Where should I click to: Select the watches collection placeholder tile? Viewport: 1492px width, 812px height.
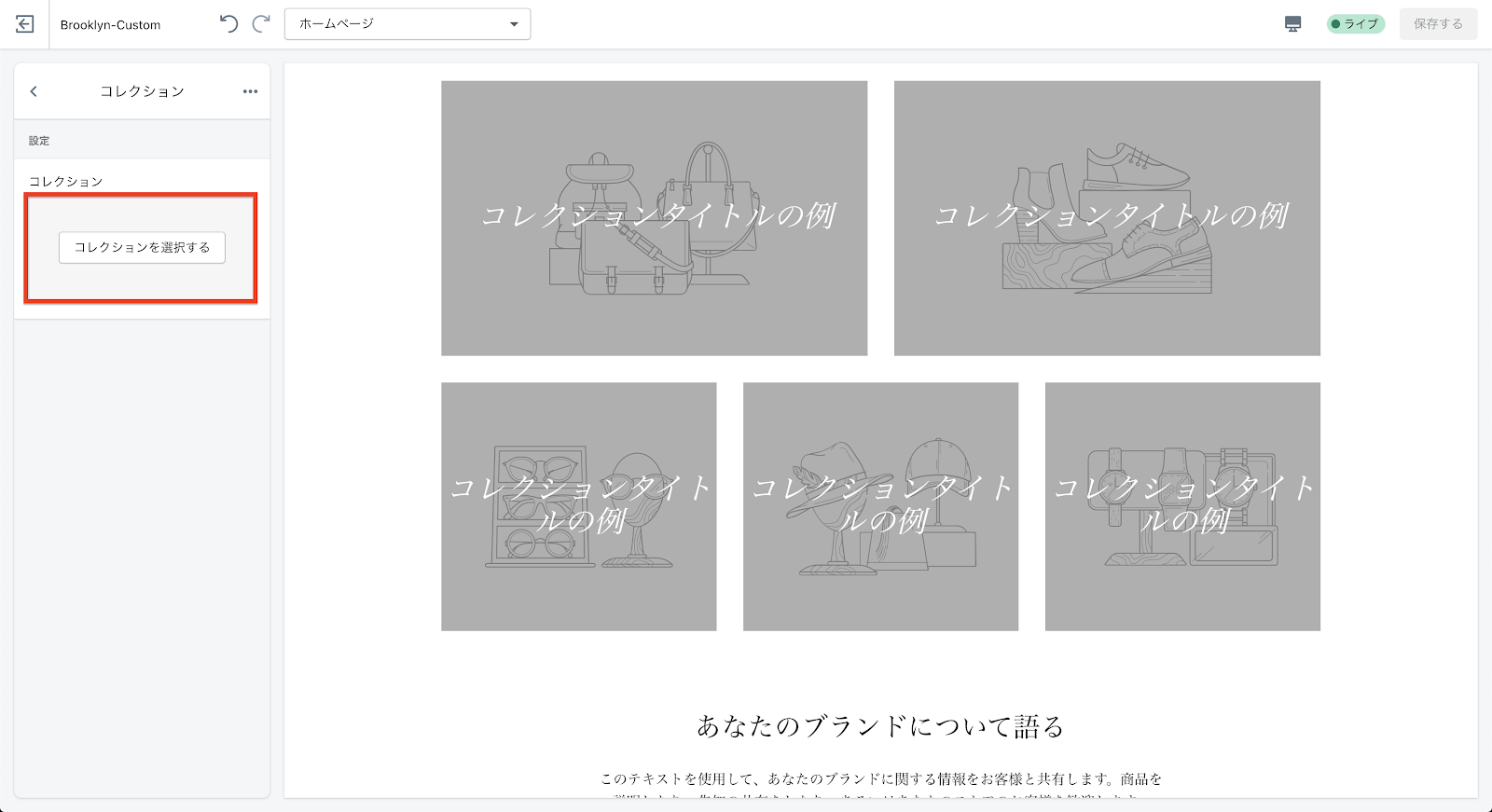pyautogui.click(x=1182, y=506)
